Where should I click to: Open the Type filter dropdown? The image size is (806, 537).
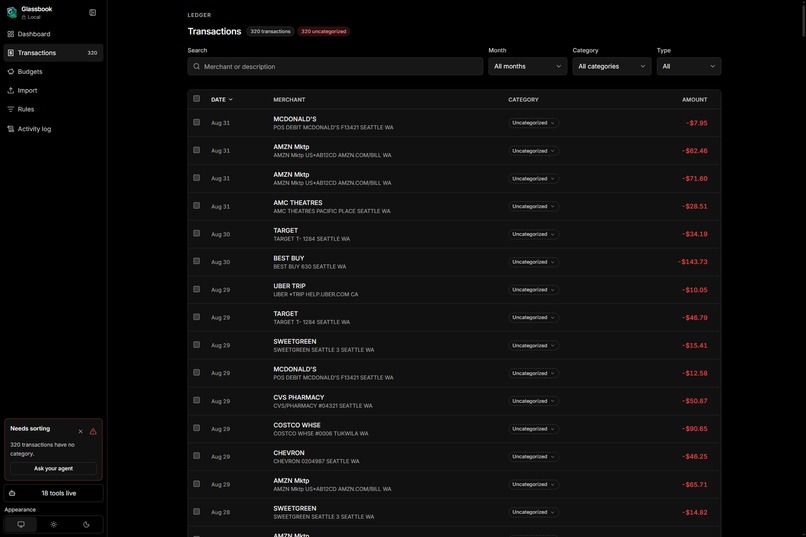pos(689,66)
